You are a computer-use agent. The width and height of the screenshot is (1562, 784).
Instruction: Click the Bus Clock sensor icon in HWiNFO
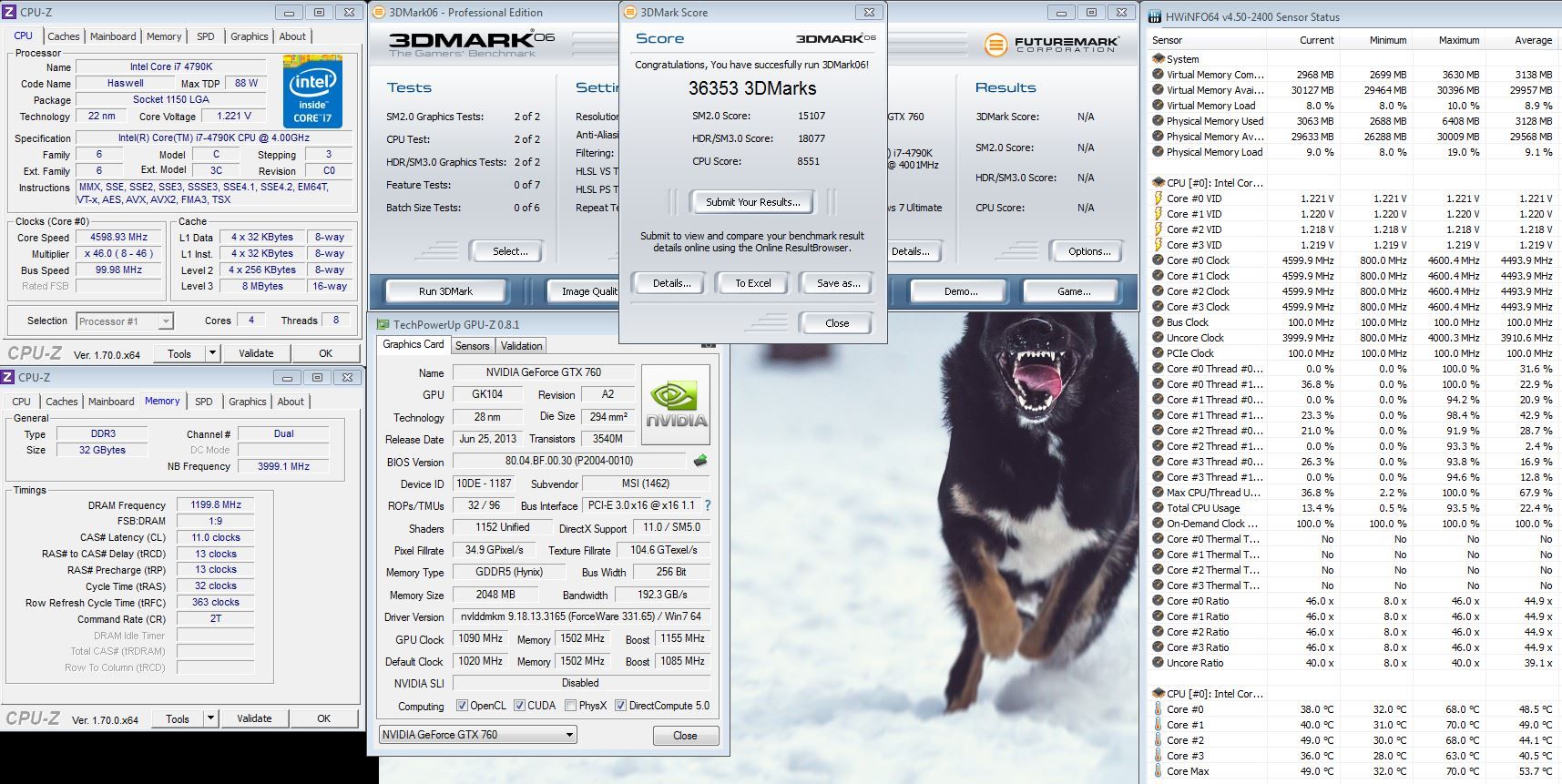(1159, 322)
